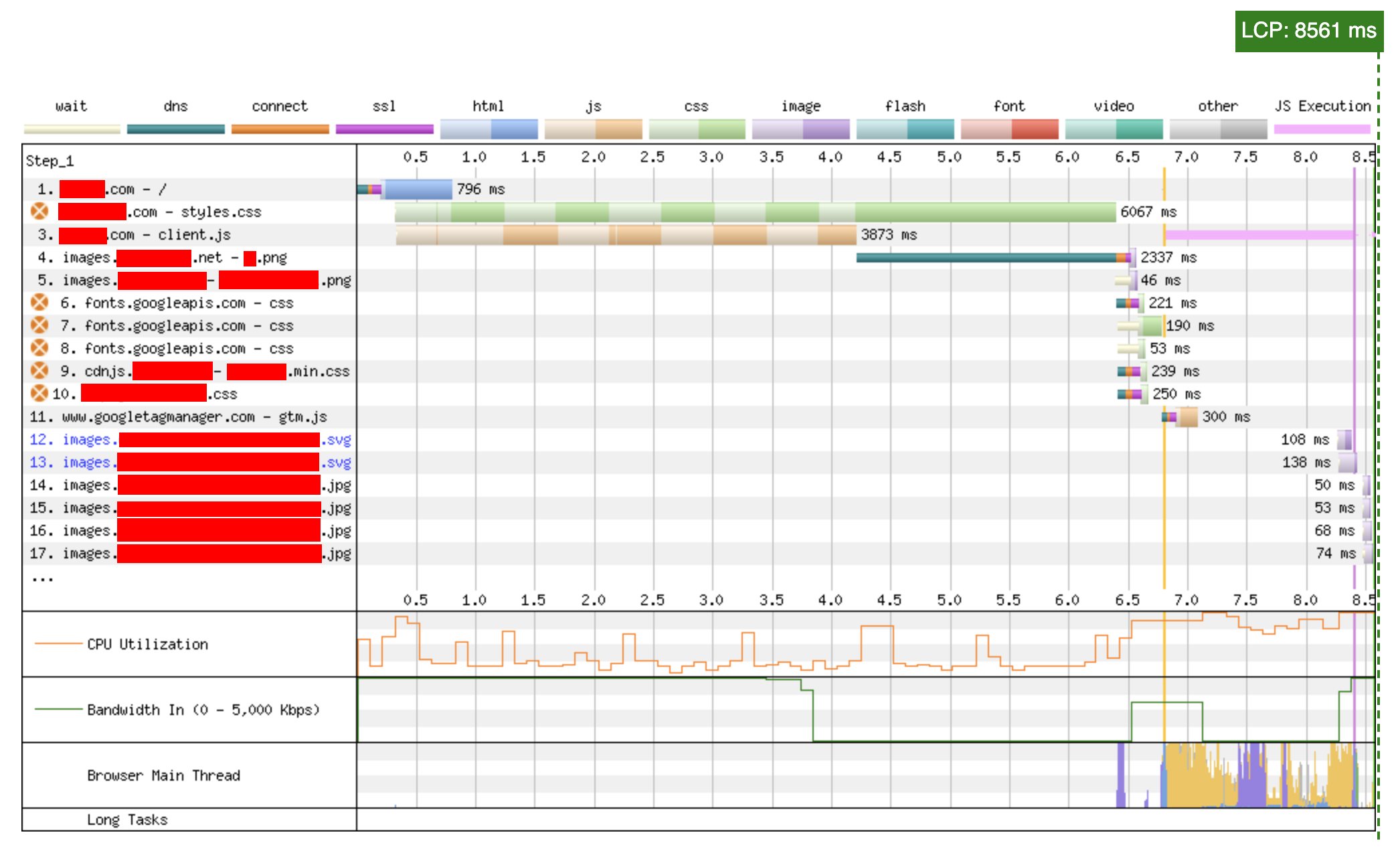Select the dns legend swatch
This screenshot has height=865, width=1400.
point(175,127)
